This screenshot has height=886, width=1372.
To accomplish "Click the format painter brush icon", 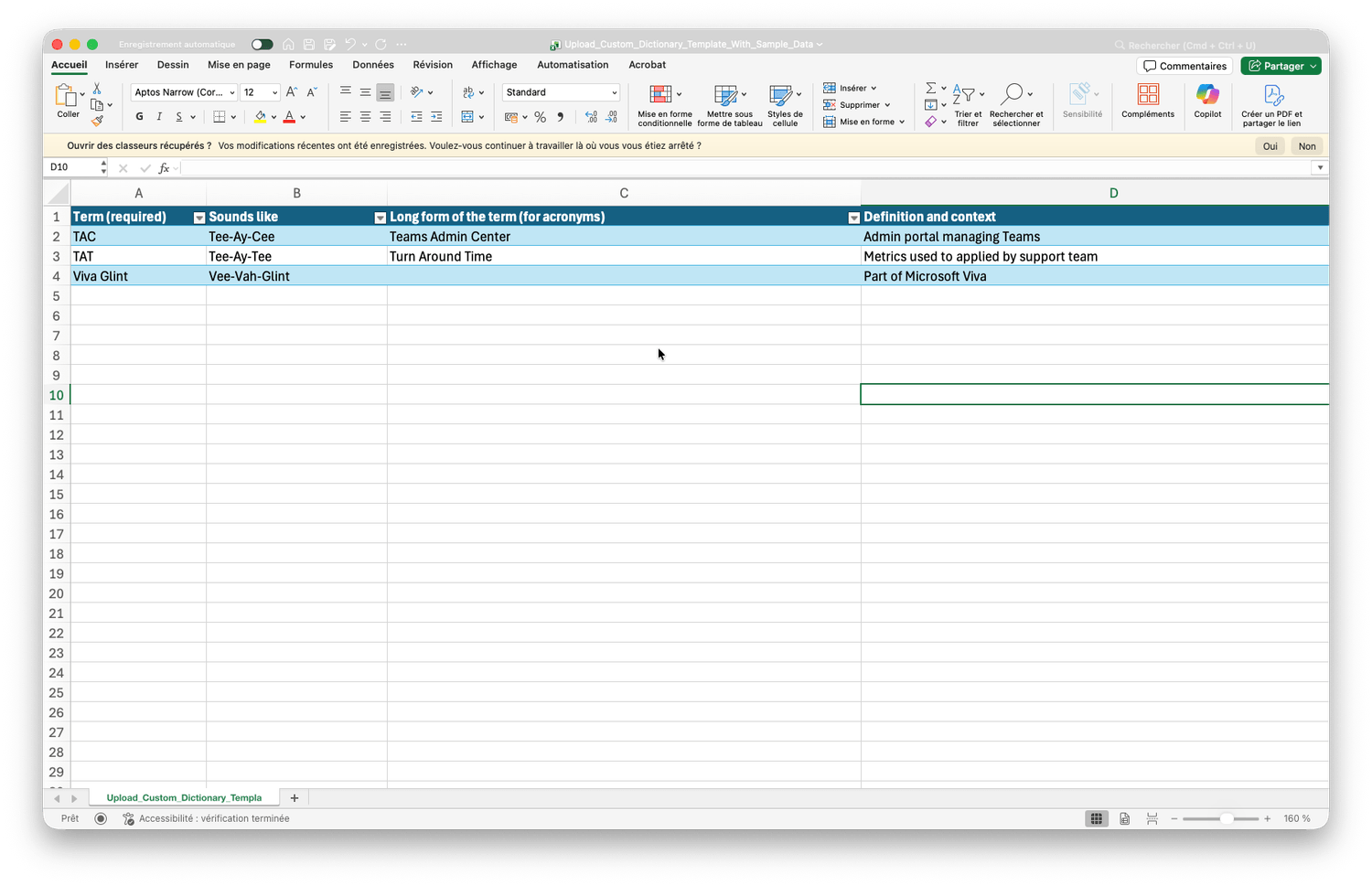I will 97,121.
